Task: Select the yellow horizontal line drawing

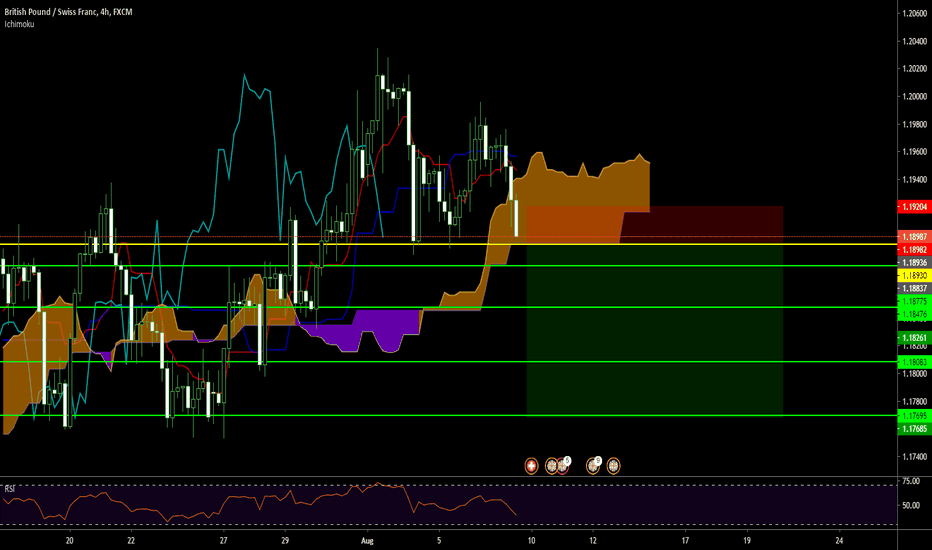Action: 448,244
